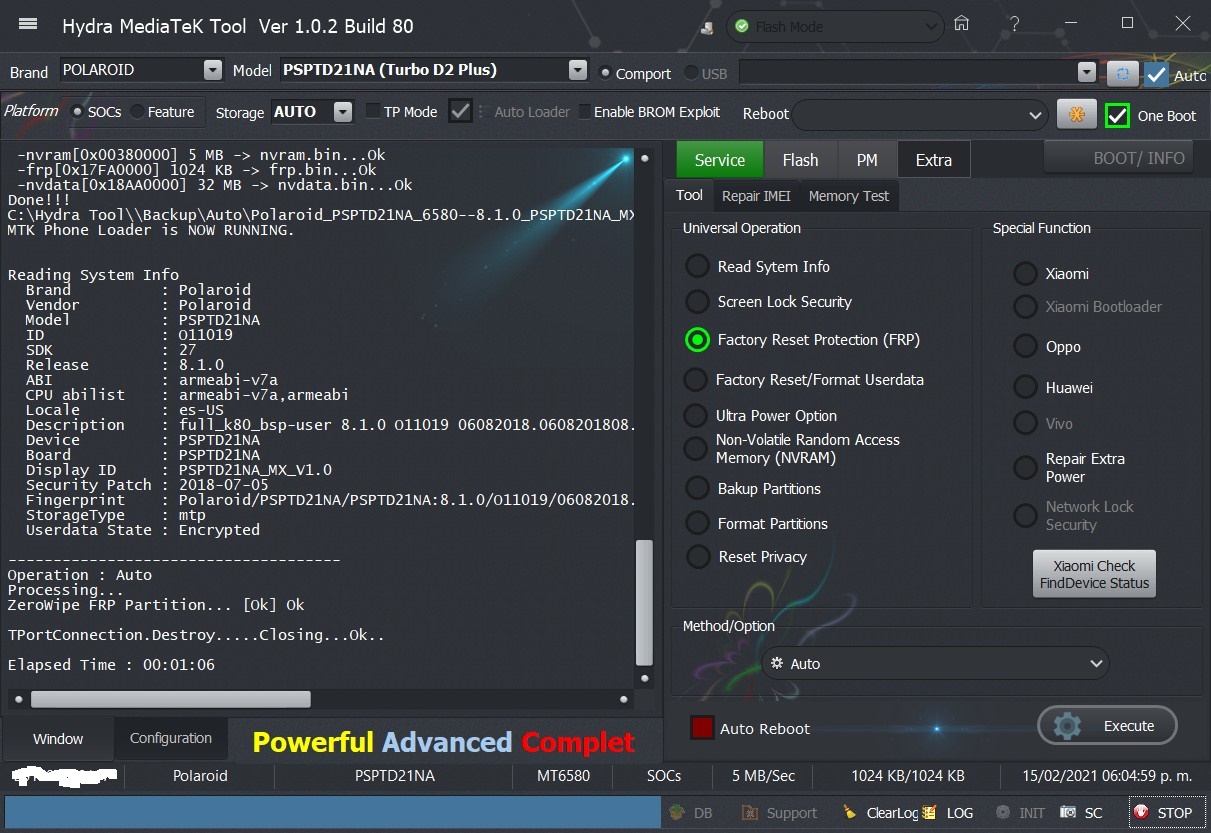Select Format Partitions option
1211x833 pixels.
697,523
